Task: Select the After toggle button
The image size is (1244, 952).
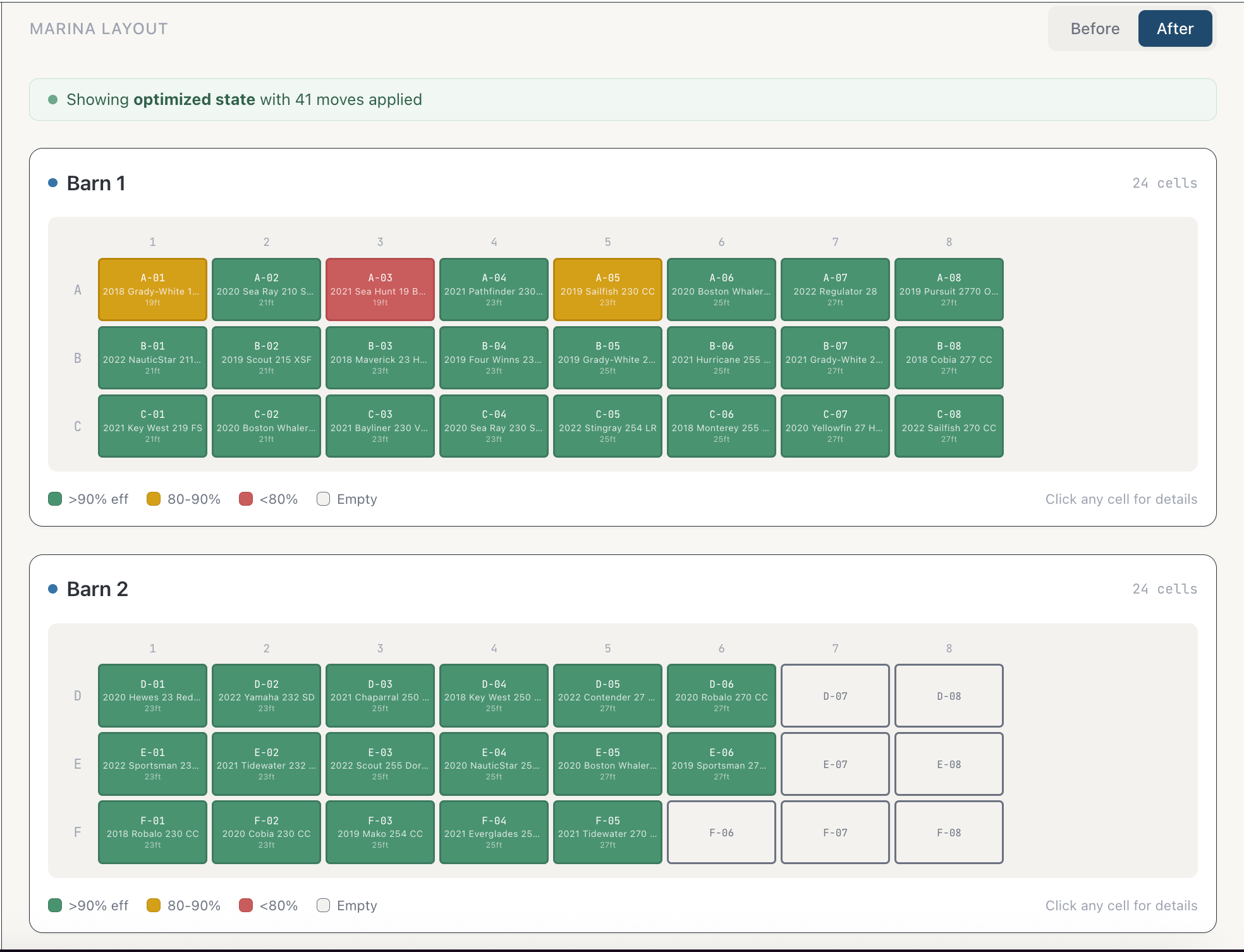Action: pyautogui.click(x=1174, y=29)
